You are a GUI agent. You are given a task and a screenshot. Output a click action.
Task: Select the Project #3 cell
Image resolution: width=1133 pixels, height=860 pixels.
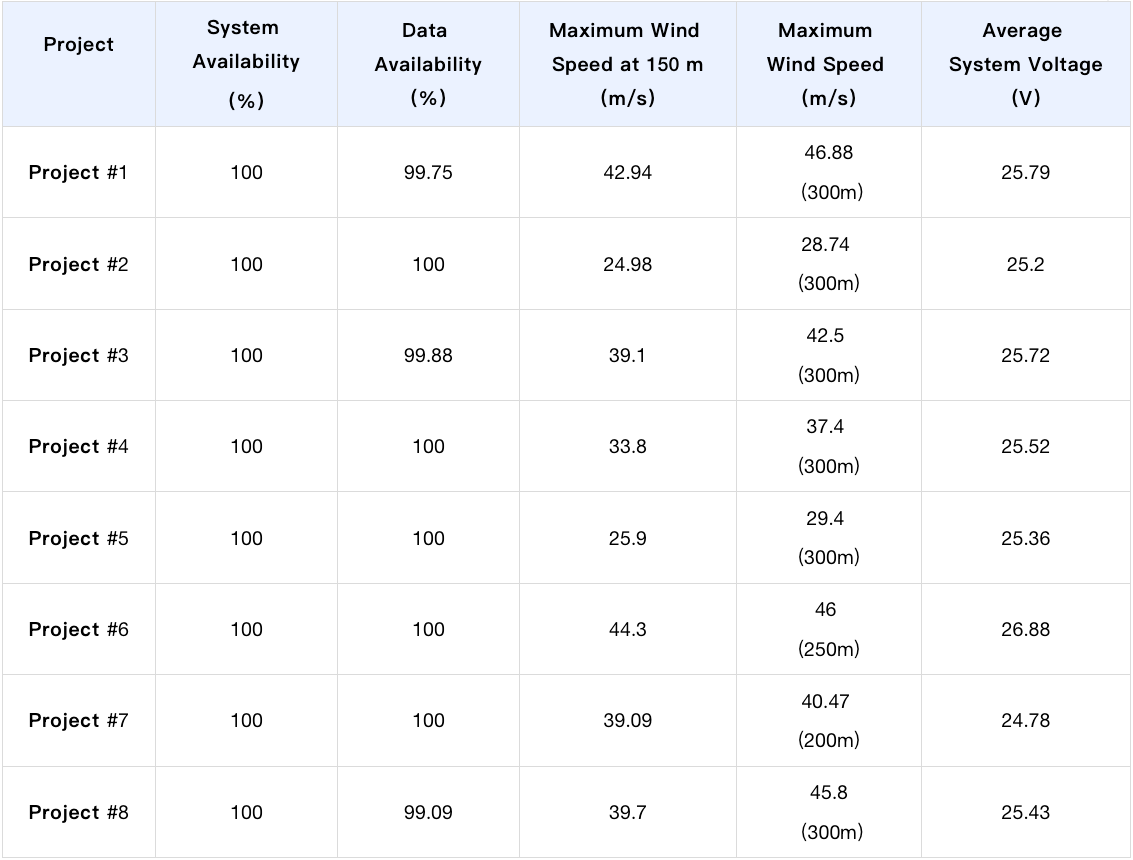tap(78, 356)
